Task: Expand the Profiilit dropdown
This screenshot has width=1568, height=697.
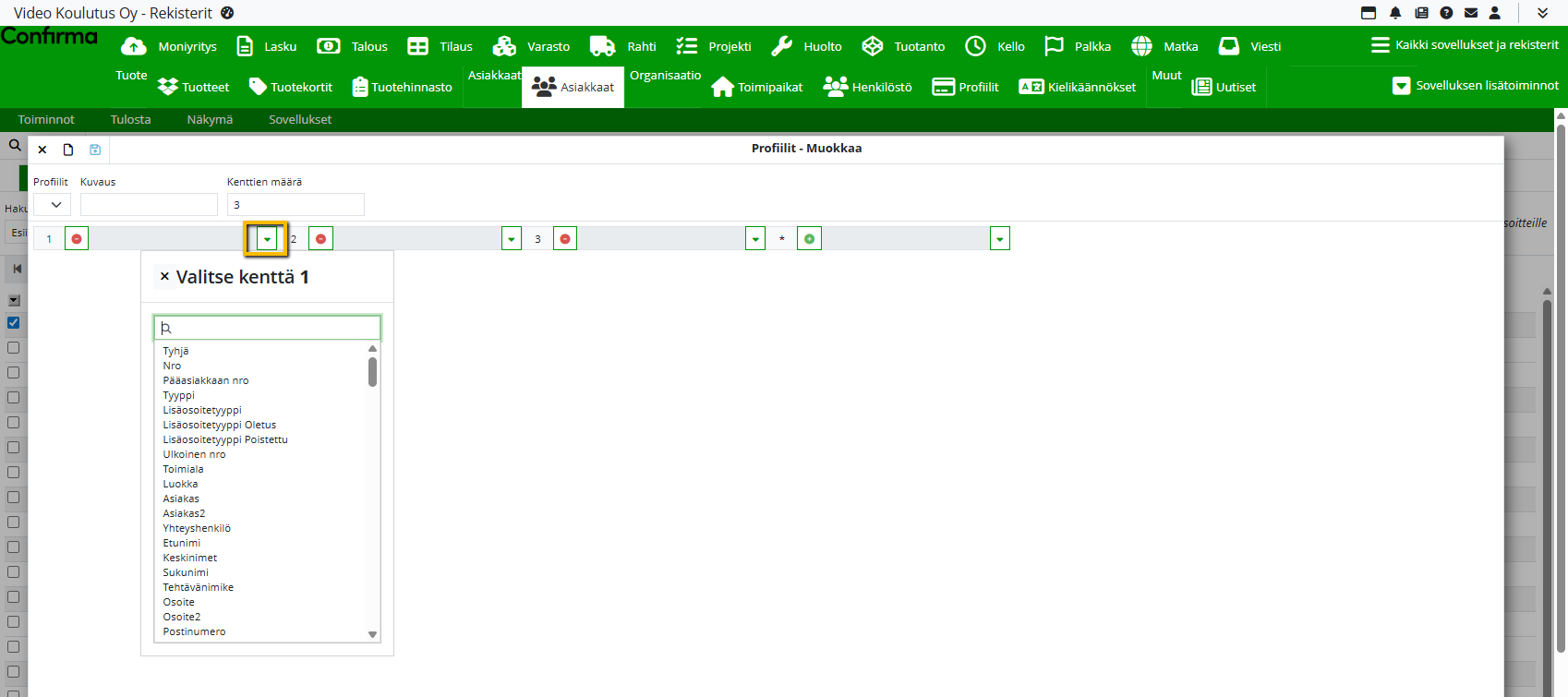Action: (53, 205)
